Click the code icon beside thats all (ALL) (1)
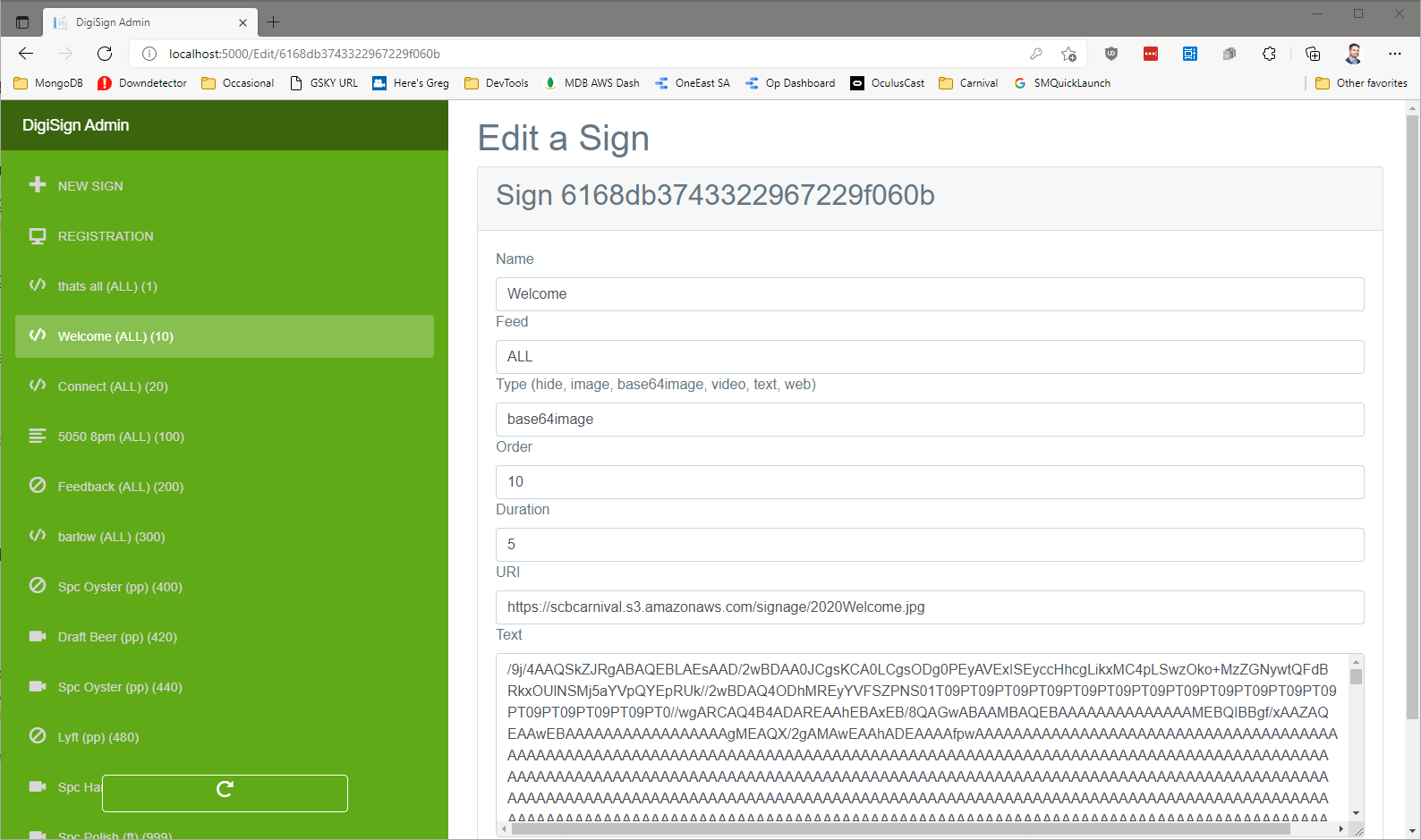Image resolution: width=1421 pixels, height=840 pixels. coord(37,285)
